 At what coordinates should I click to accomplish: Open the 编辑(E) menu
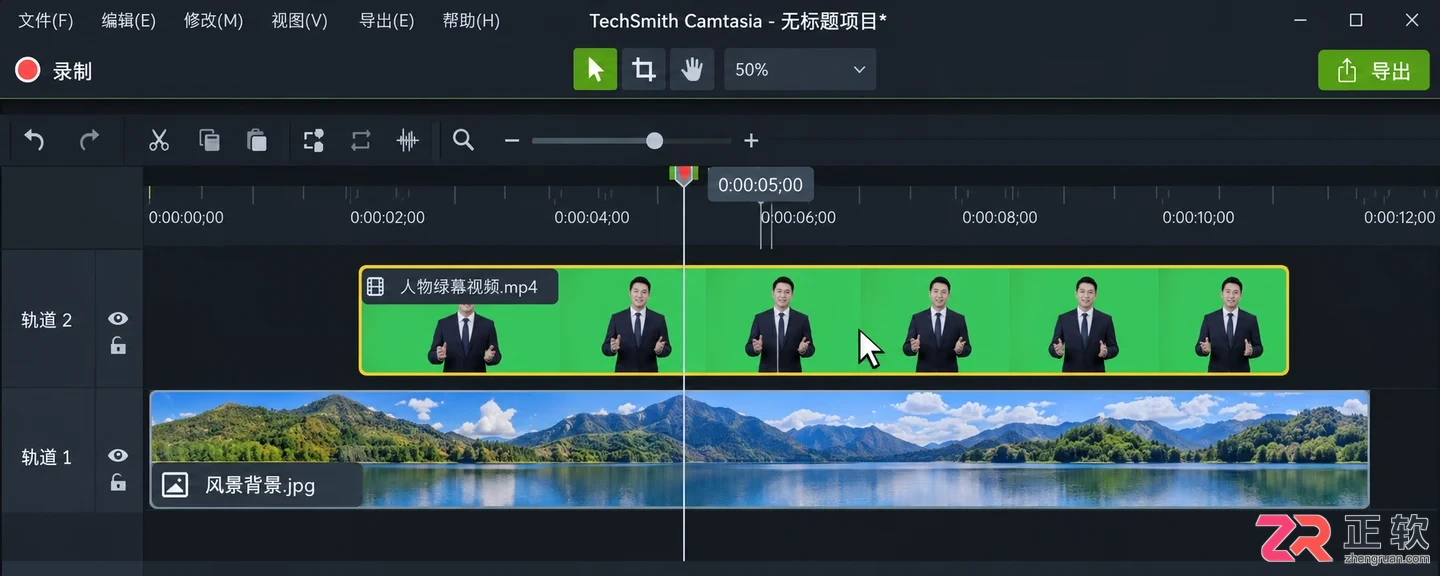[x=129, y=21]
